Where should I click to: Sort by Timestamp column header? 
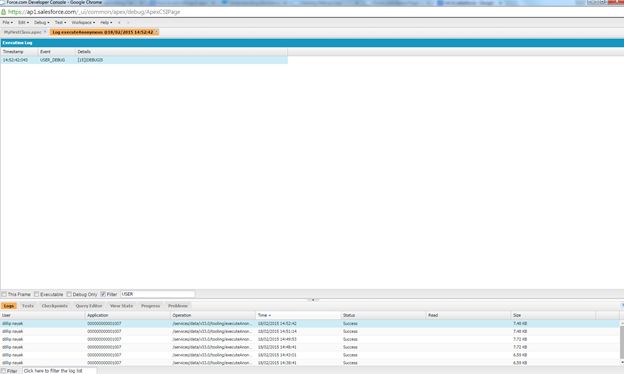click(x=19, y=52)
